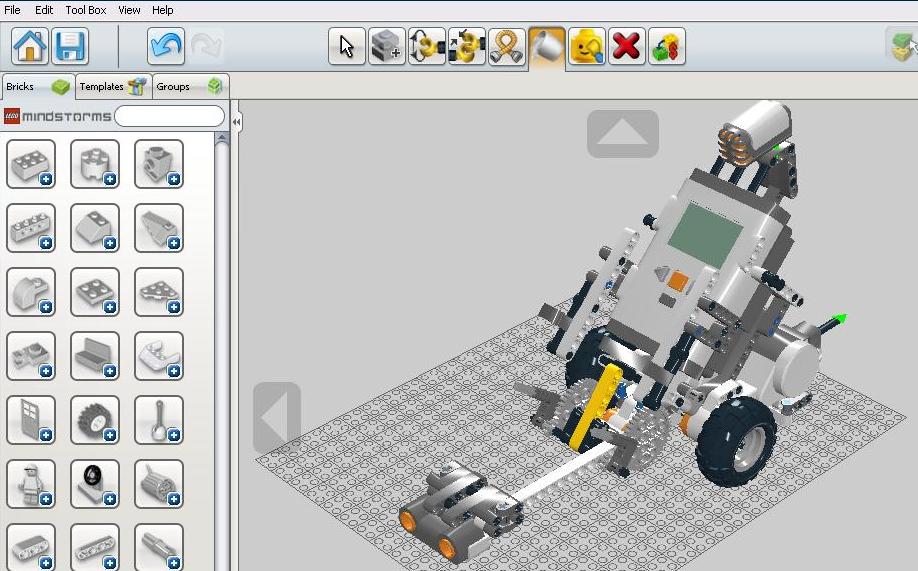Viewport: 918px width, 571px height.
Task: Expand the flat plates category
Action: (95, 292)
